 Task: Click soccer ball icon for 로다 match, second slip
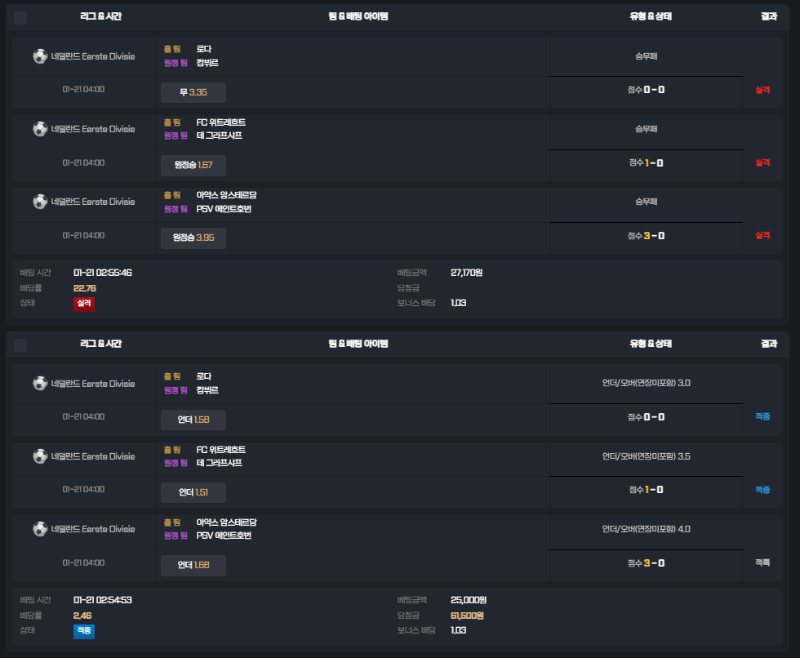[40, 383]
